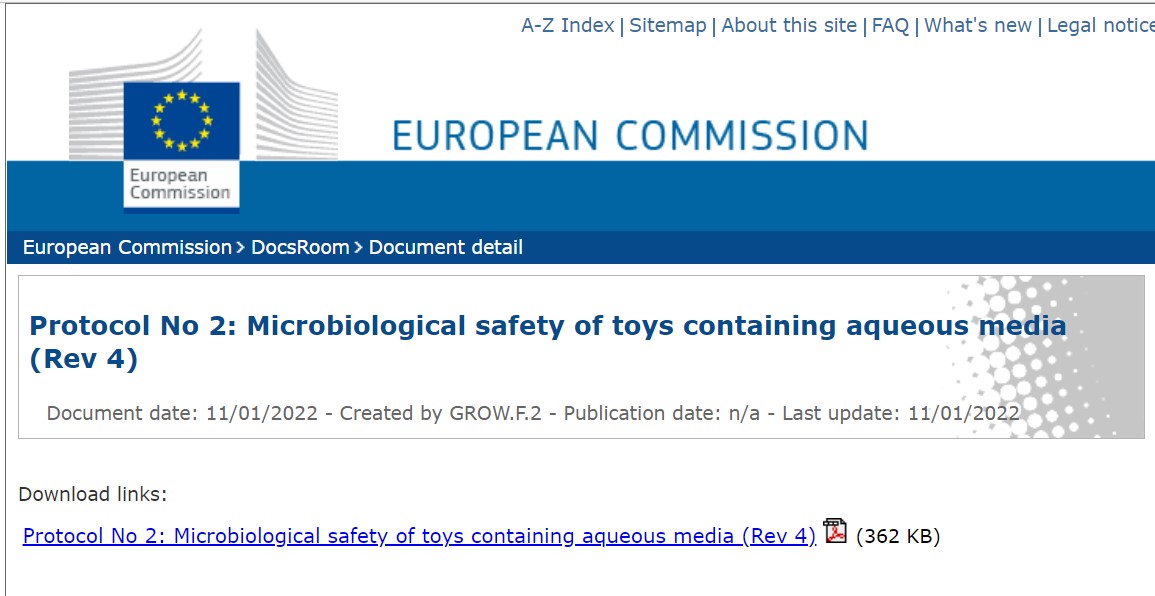Visit the FAQ page
This screenshot has height=596, width=1155.
(890, 25)
